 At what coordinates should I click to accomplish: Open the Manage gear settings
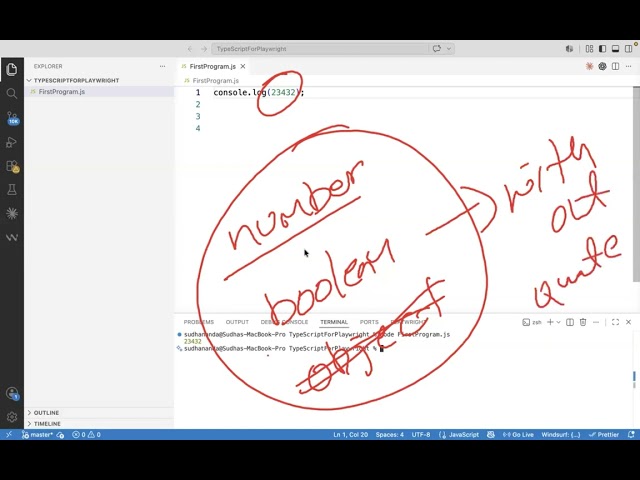point(11,417)
